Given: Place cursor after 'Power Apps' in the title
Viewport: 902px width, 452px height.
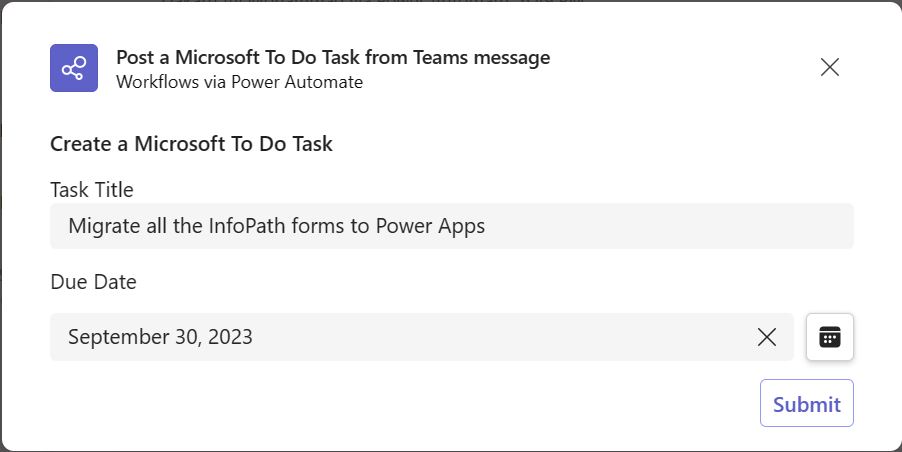Looking at the screenshot, I should [487, 226].
